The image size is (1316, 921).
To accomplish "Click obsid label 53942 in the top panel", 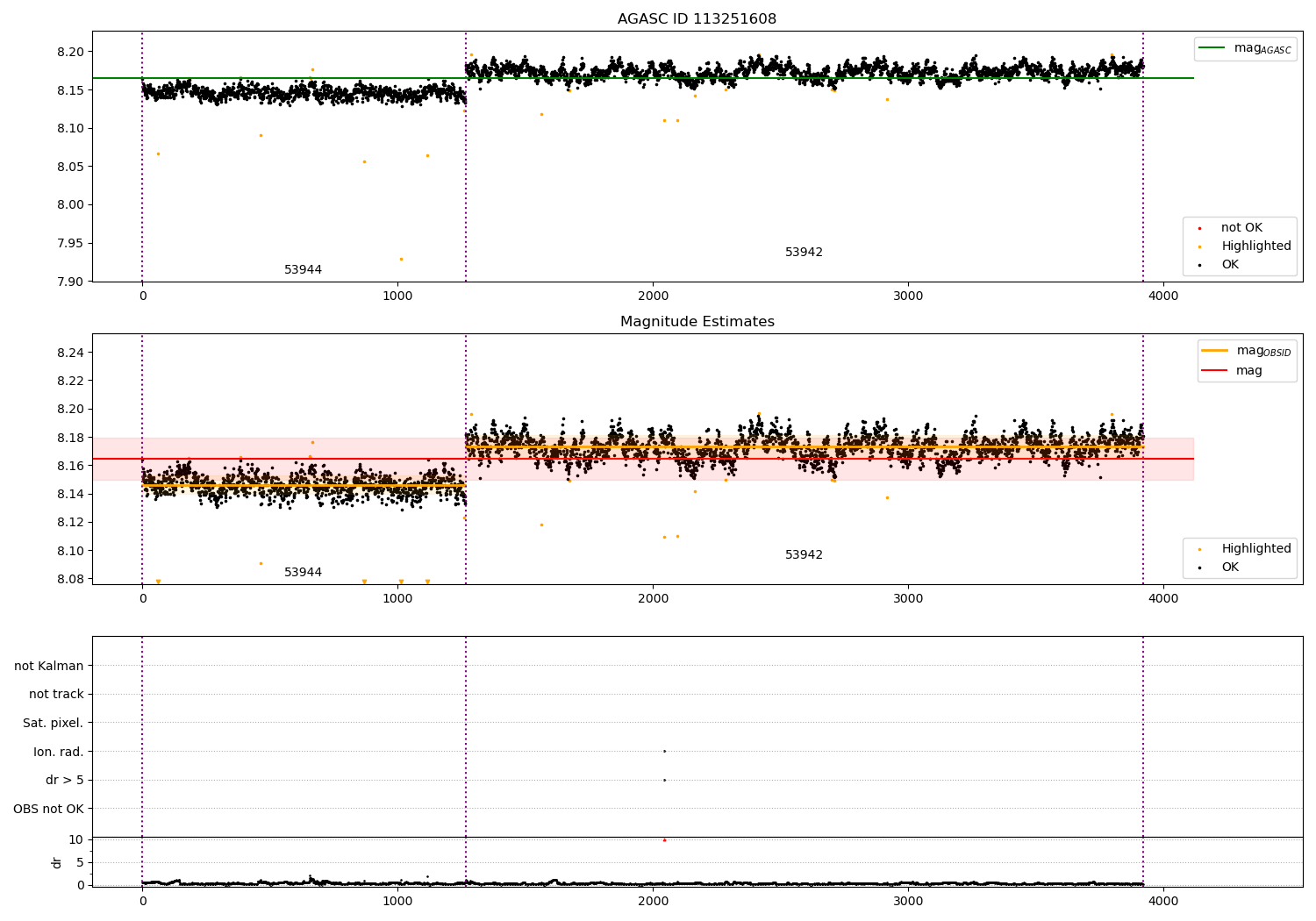I will (x=804, y=253).
